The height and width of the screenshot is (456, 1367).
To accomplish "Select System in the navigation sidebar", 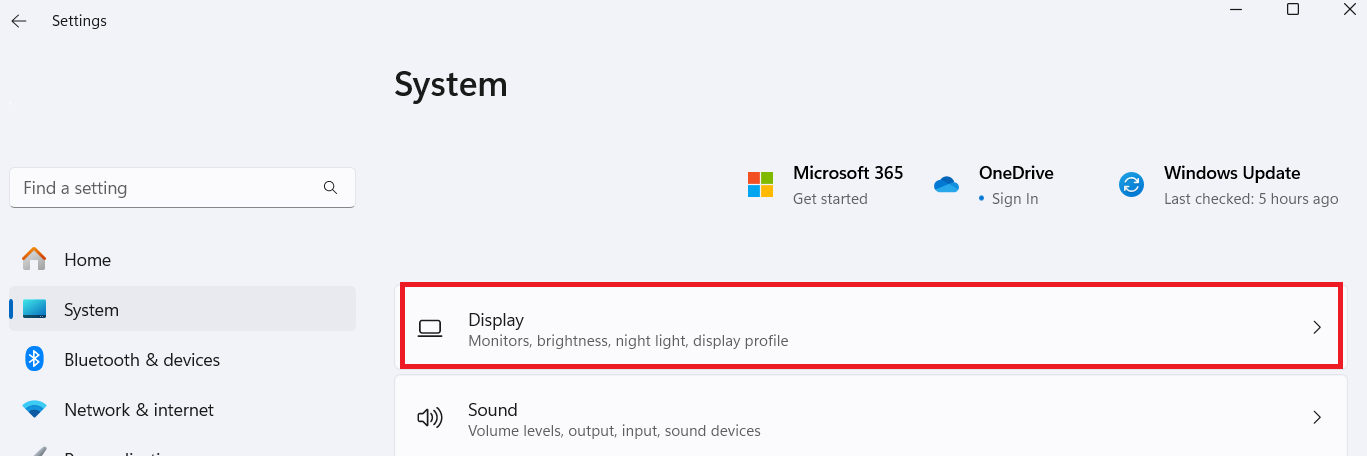I will 91,310.
